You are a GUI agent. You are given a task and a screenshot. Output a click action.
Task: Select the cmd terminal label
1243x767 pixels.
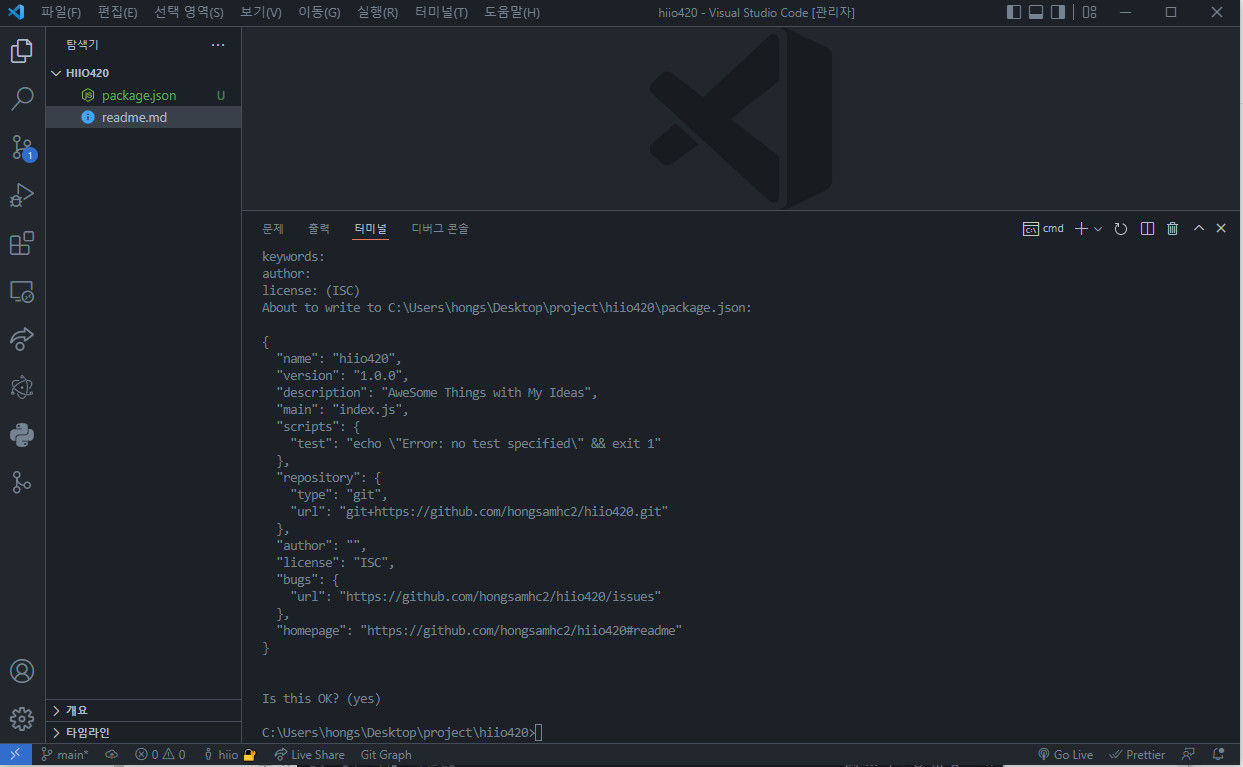[x=1043, y=228]
